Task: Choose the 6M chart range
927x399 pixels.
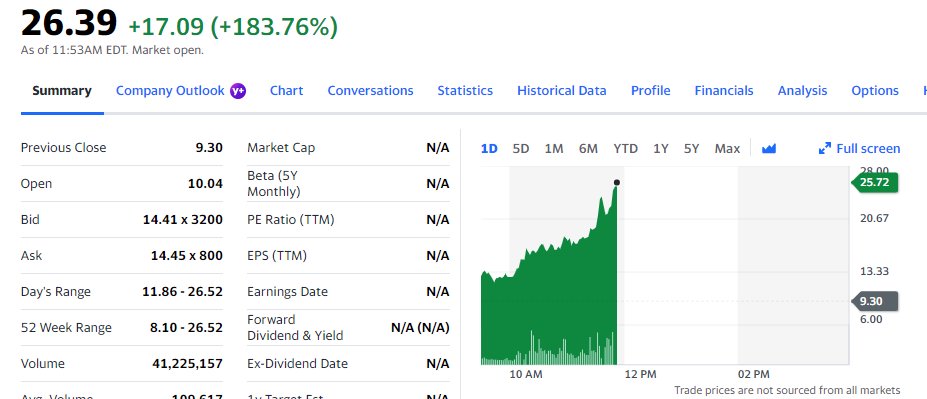Action: pyautogui.click(x=588, y=149)
